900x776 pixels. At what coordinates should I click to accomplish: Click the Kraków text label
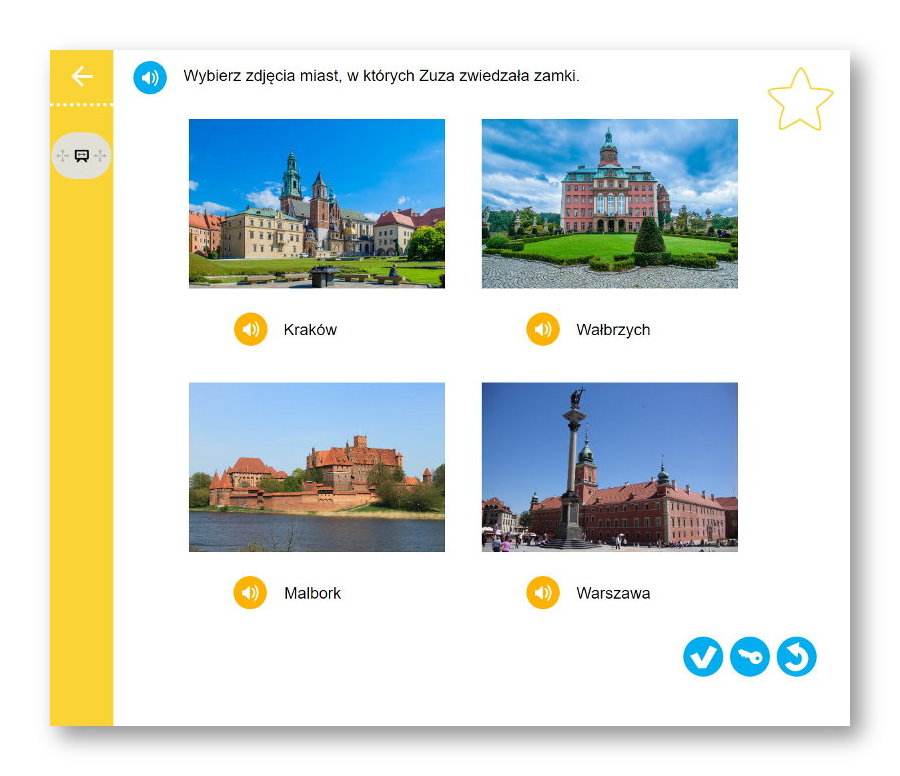[310, 330]
